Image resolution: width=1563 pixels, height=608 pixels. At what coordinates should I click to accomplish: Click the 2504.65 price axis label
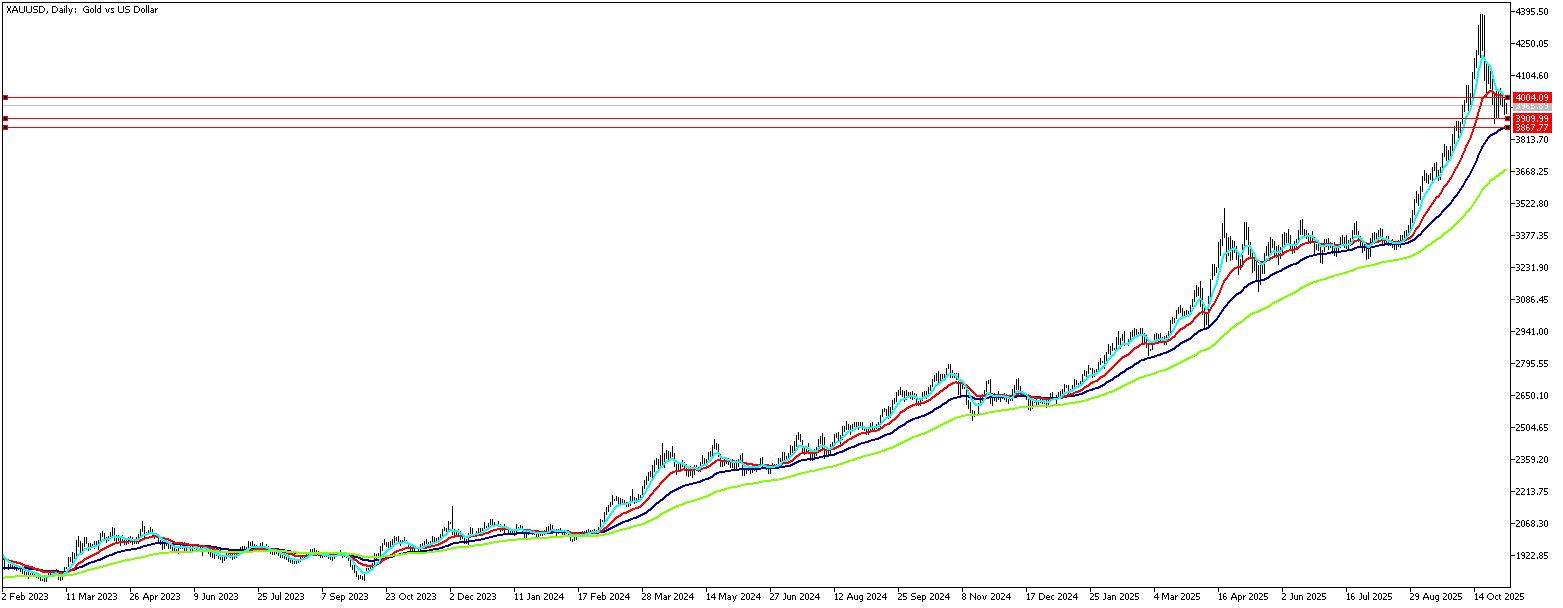(x=1533, y=428)
